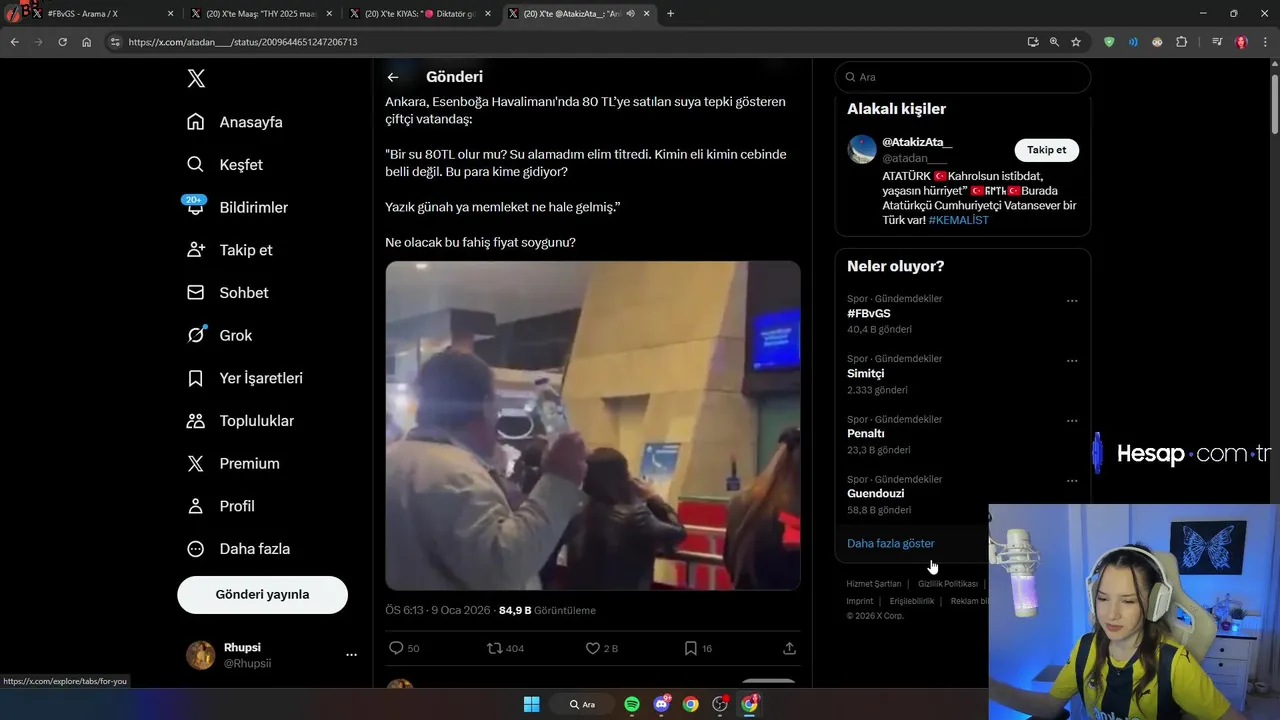Open Imprint footer link
This screenshot has width=1280, height=720.
click(x=860, y=601)
